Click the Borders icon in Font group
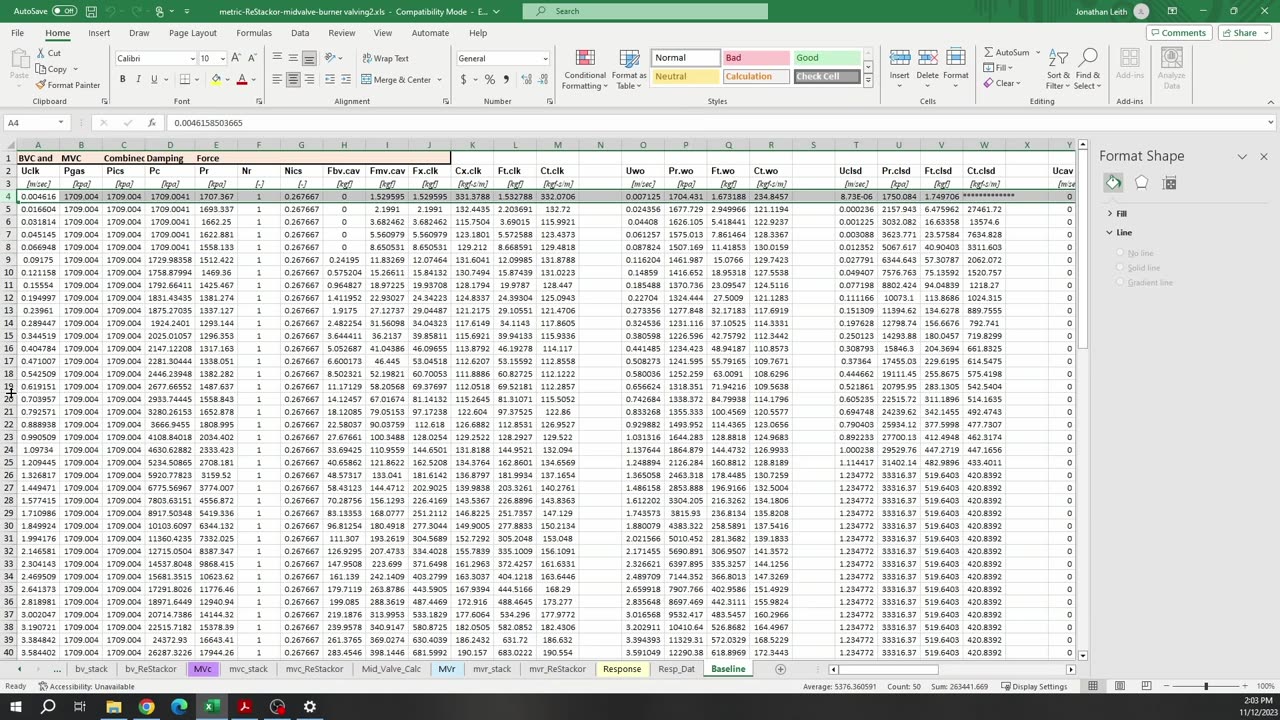This screenshot has width=1280, height=720. point(185,80)
